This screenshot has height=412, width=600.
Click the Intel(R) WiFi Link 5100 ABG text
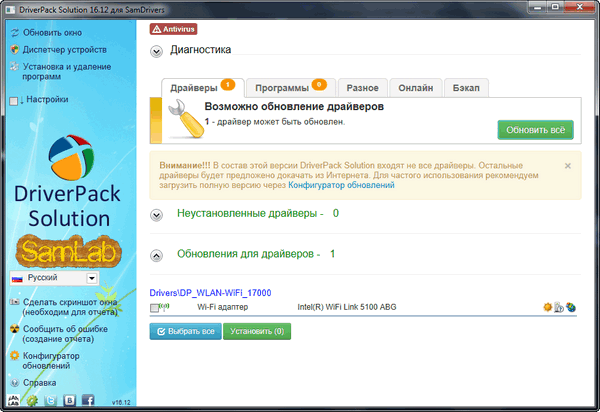pyautogui.click(x=347, y=307)
